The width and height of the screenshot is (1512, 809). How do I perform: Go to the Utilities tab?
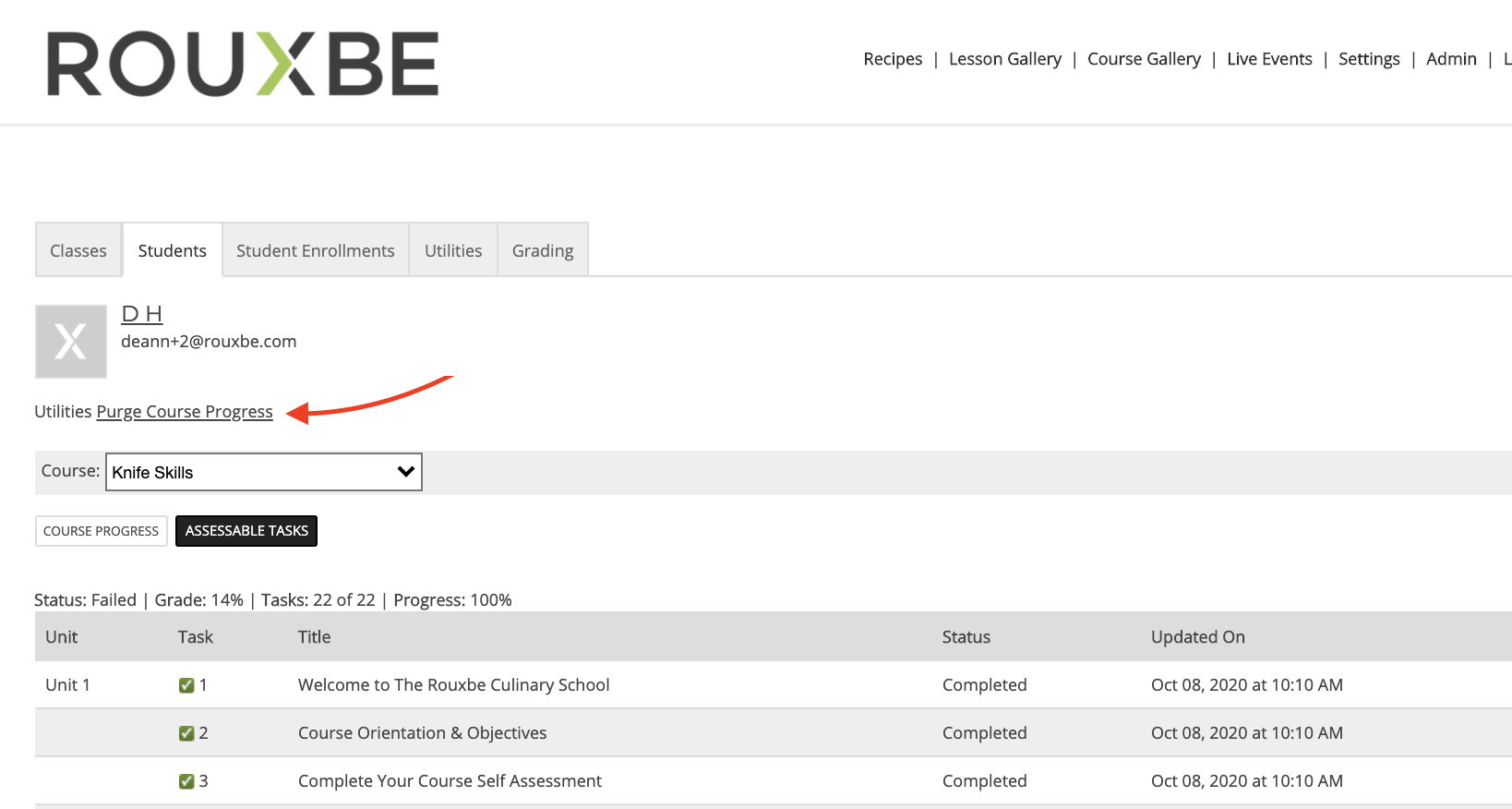click(453, 250)
